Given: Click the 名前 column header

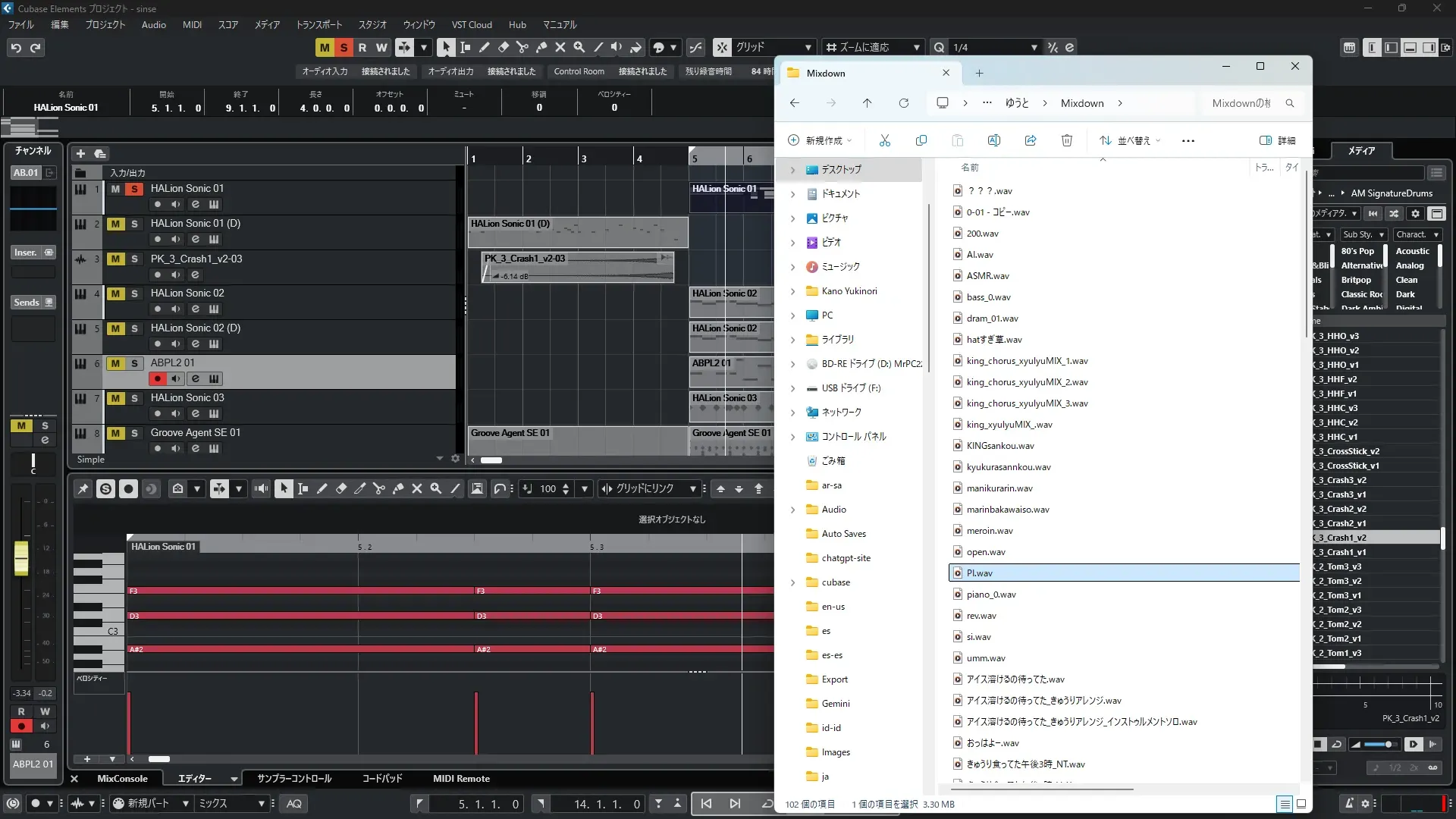Looking at the screenshot, I should (x=970, y=168).
